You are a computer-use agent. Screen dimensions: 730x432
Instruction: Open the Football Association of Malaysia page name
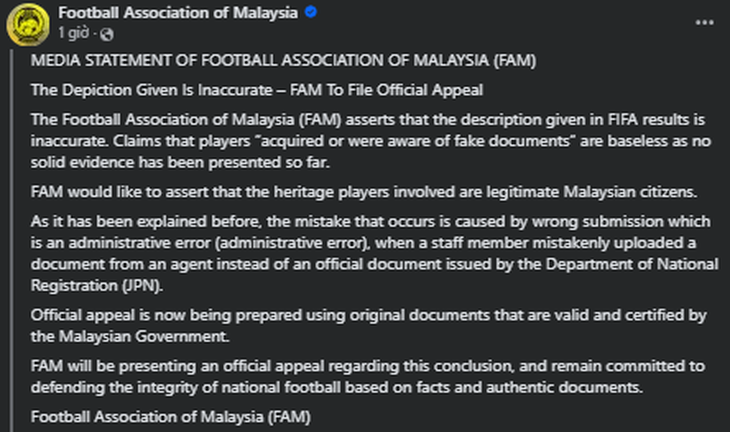click(x=178, y=13)
